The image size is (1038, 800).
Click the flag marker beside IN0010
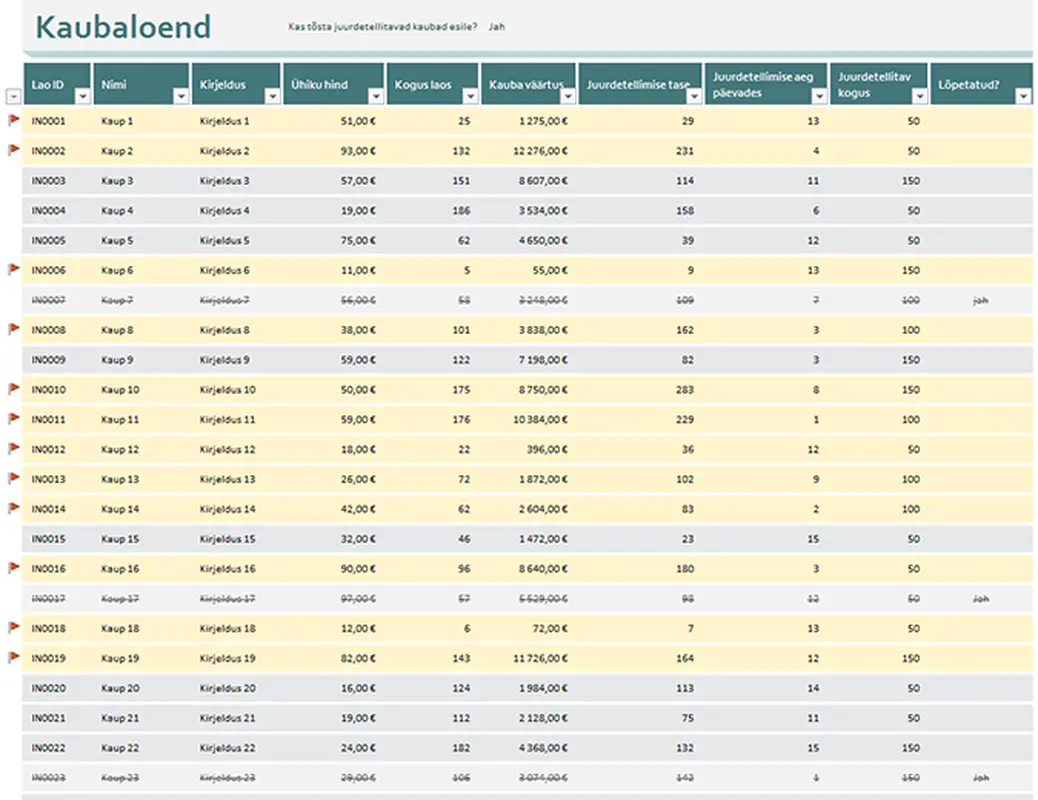14,389
